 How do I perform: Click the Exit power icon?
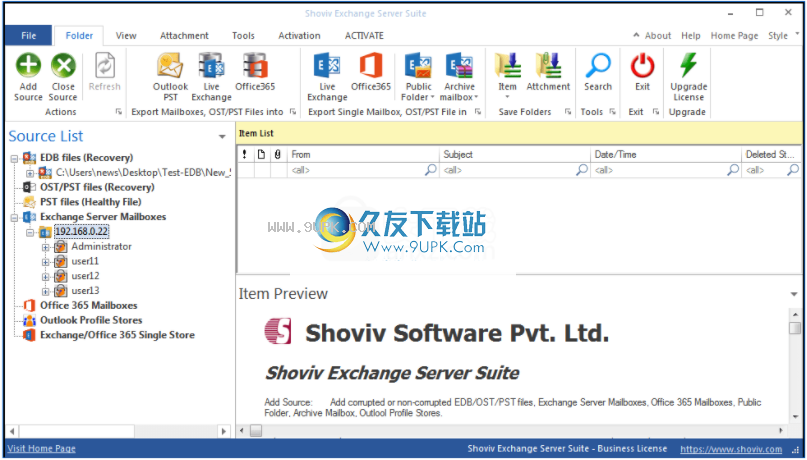(642, 65)
